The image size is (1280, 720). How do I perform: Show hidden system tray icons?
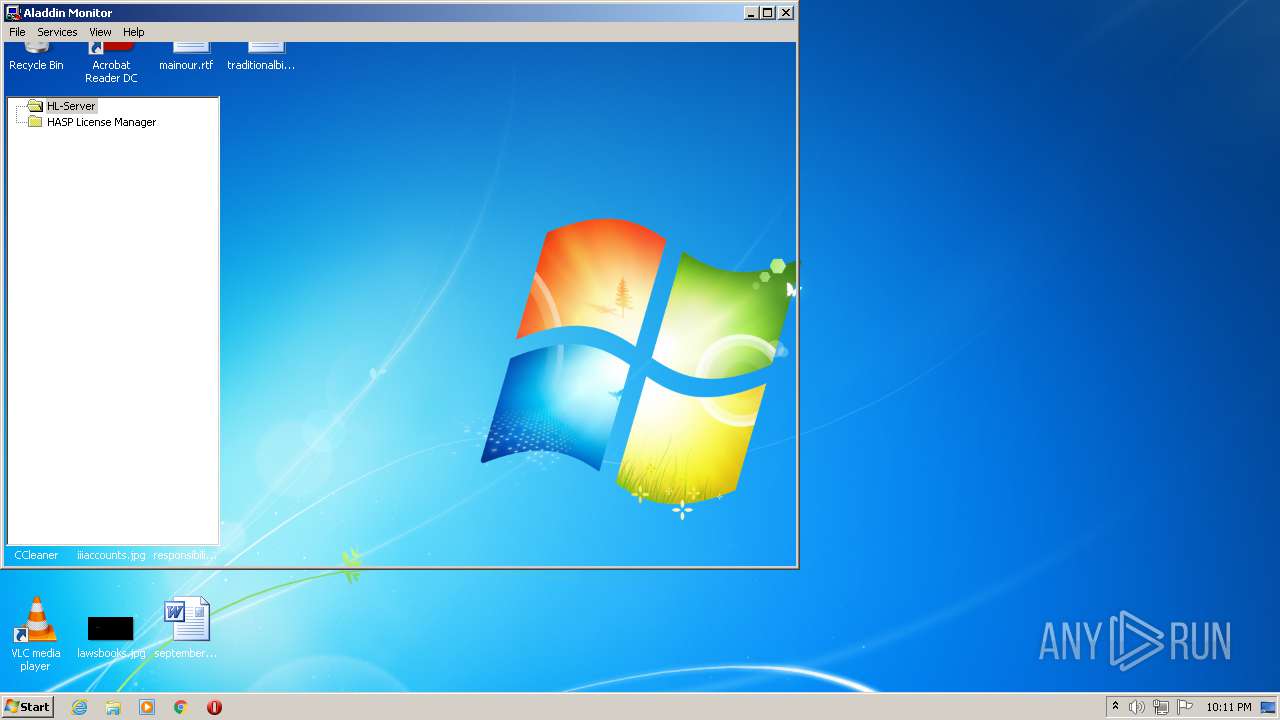[x=1115, y=707]
